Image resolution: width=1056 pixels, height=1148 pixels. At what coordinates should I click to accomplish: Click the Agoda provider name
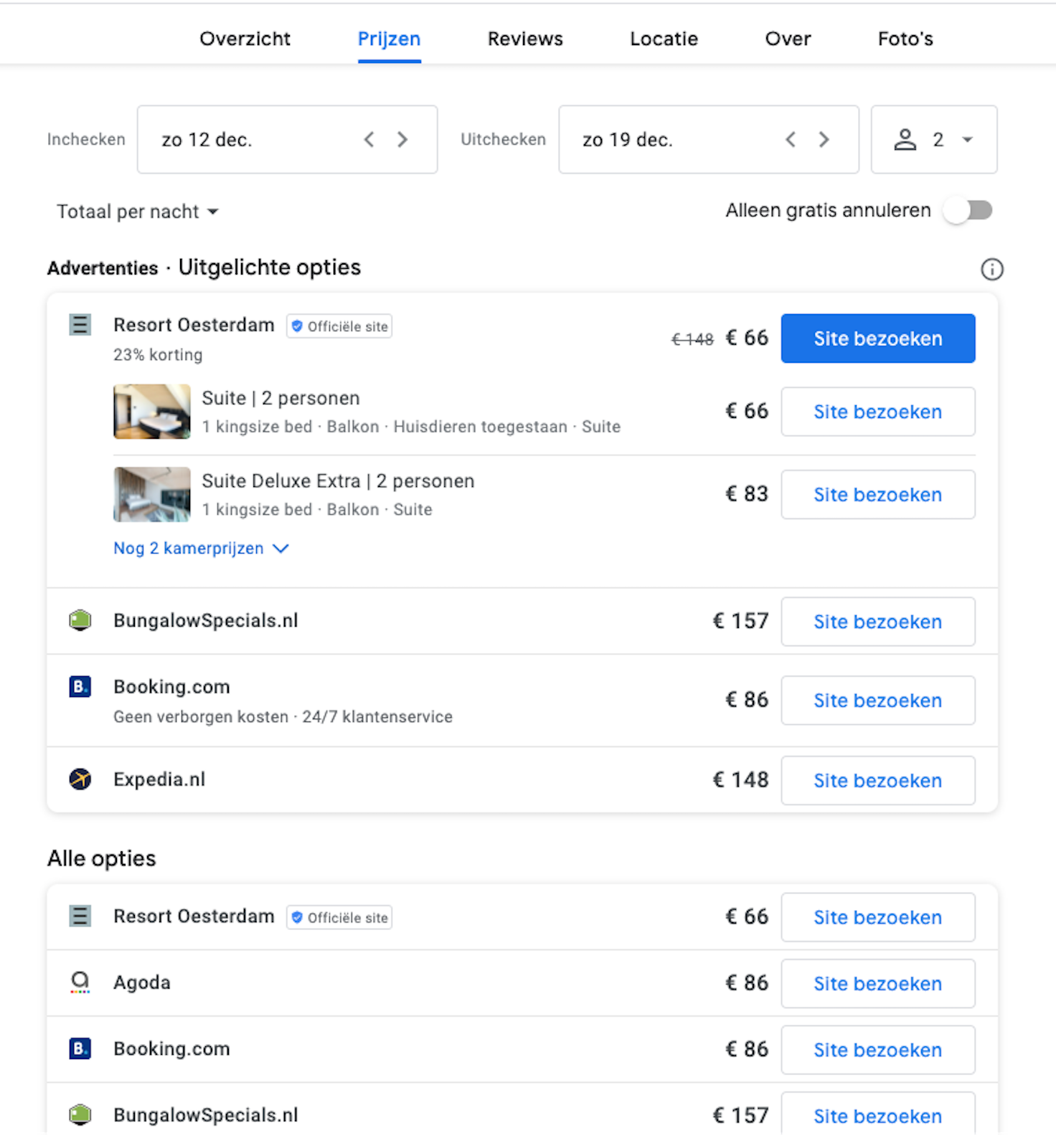pos(142,983)
